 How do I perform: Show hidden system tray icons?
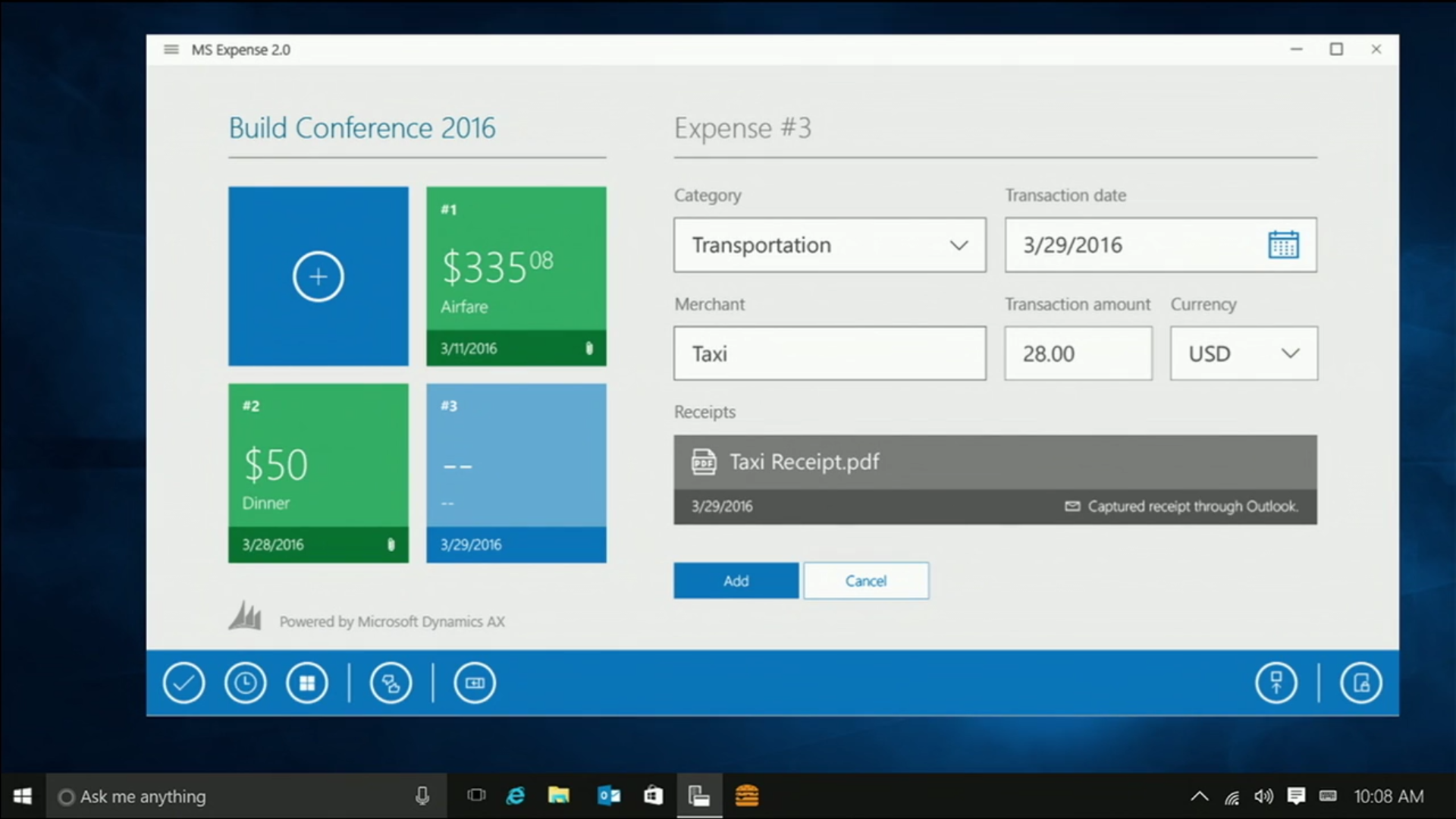tap(1199, 796)
